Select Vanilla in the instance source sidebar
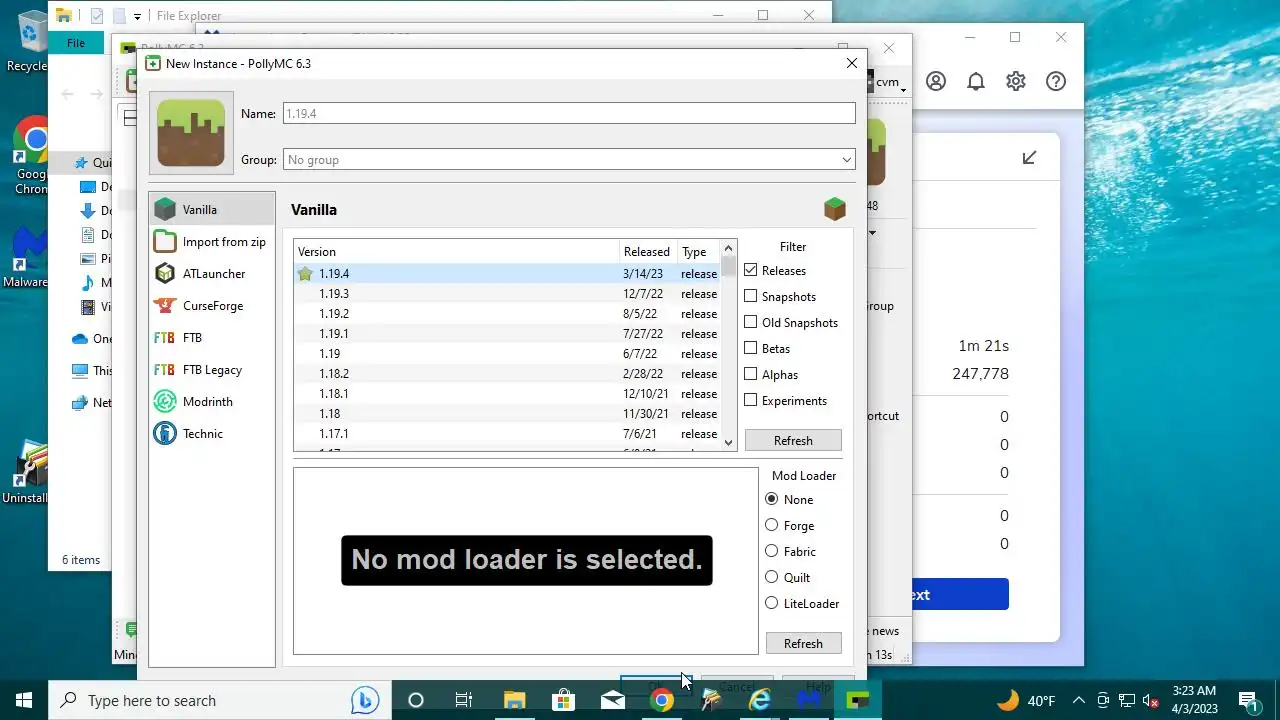Screen dimensions: 1280x720 pos(212,209)
